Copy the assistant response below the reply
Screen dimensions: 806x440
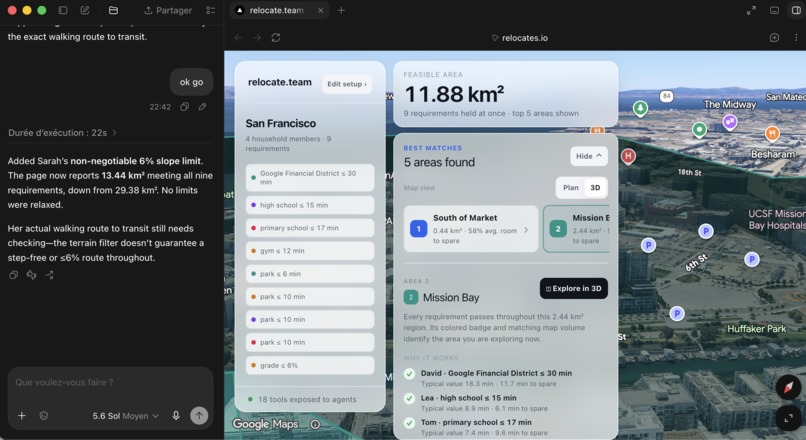(13, 275)
